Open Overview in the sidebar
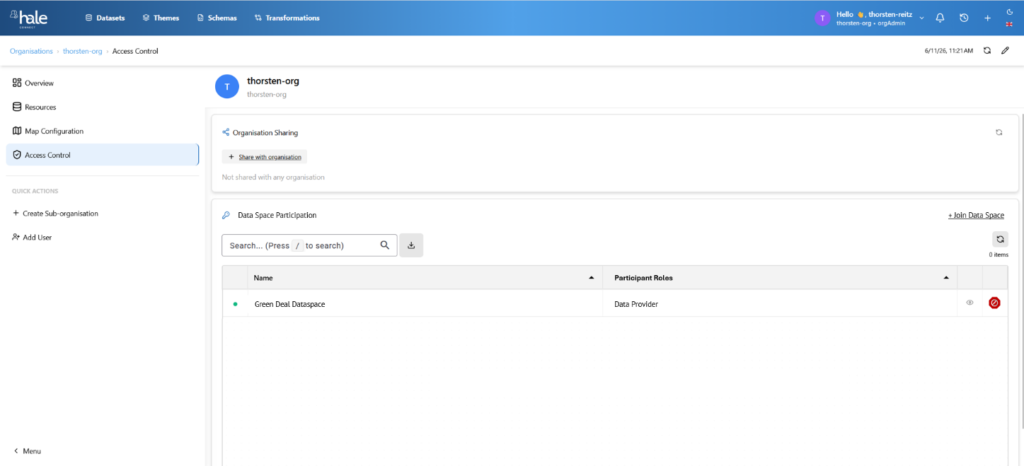 pyautogui.click(x=103, y=83)
